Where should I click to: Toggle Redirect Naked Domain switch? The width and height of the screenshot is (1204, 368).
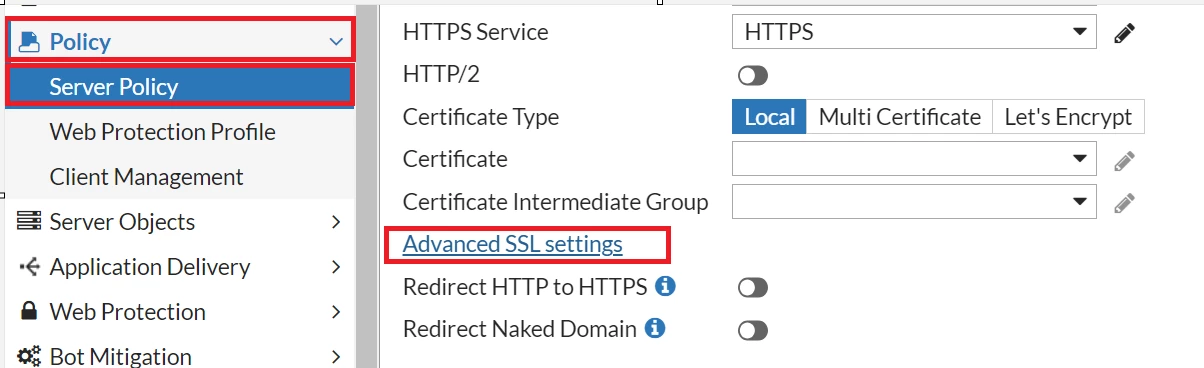[x=752, y=330]
